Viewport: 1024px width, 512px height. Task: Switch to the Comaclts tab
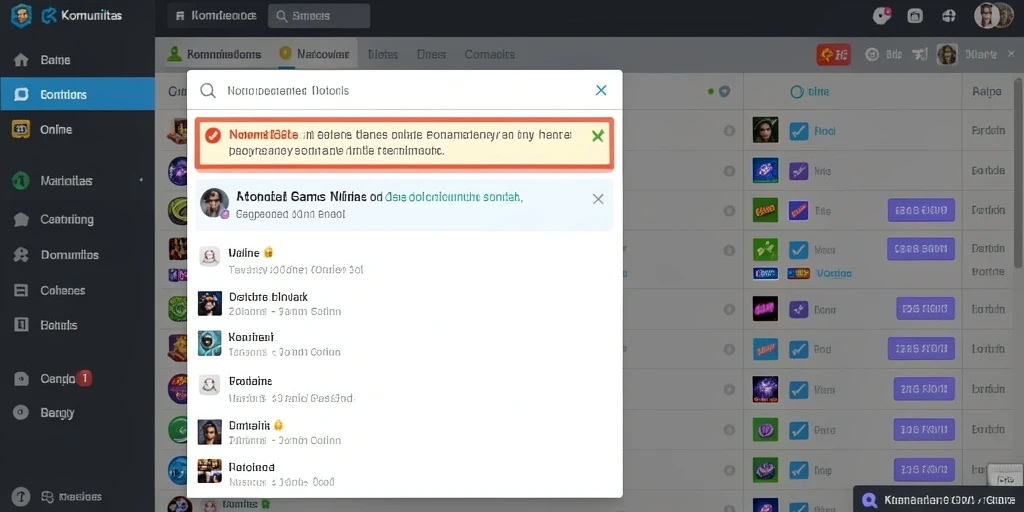489,55
